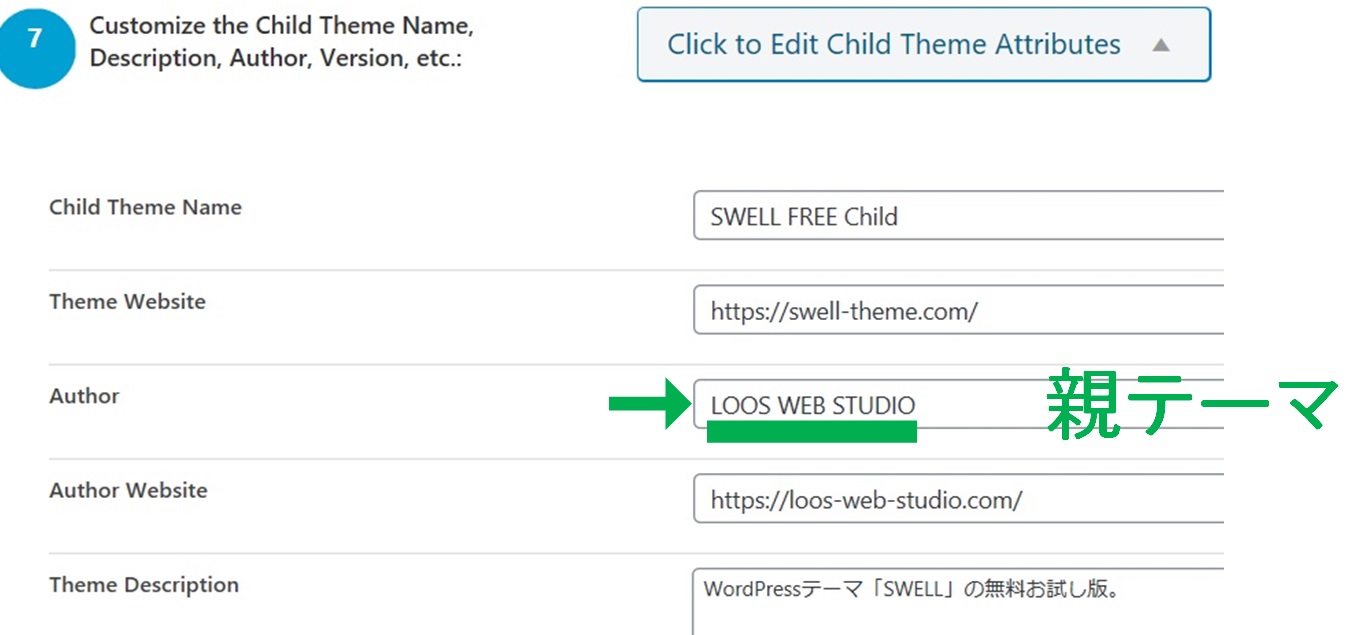Click the blue step 7 circle badge
Image resolution: width=1370 pixels, height=635 pixels.
tap(35, 43)
